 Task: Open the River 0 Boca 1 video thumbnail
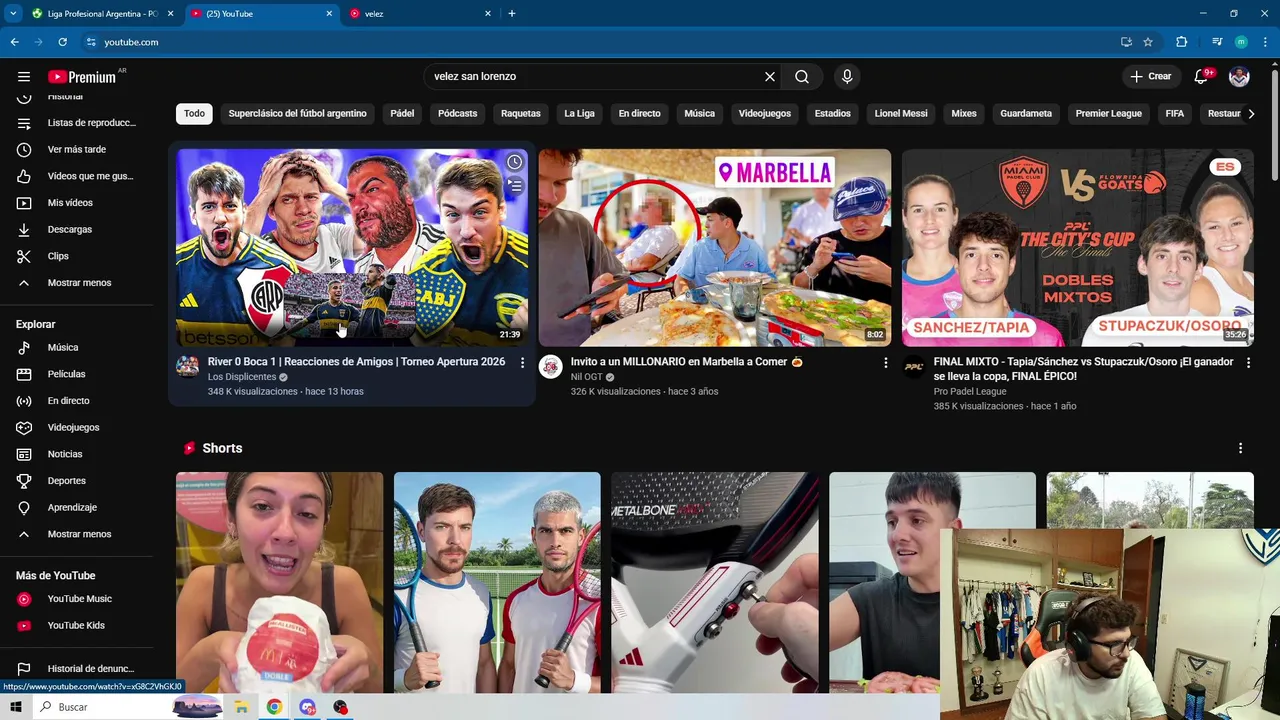click(x=352, y=247)
